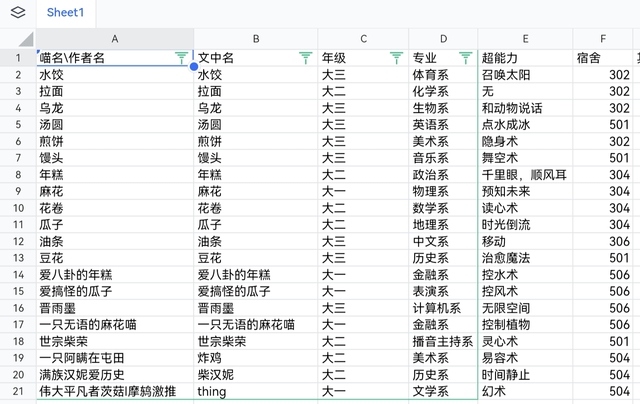
Task: Click the cell with text thing
Action: click(256, 391)
